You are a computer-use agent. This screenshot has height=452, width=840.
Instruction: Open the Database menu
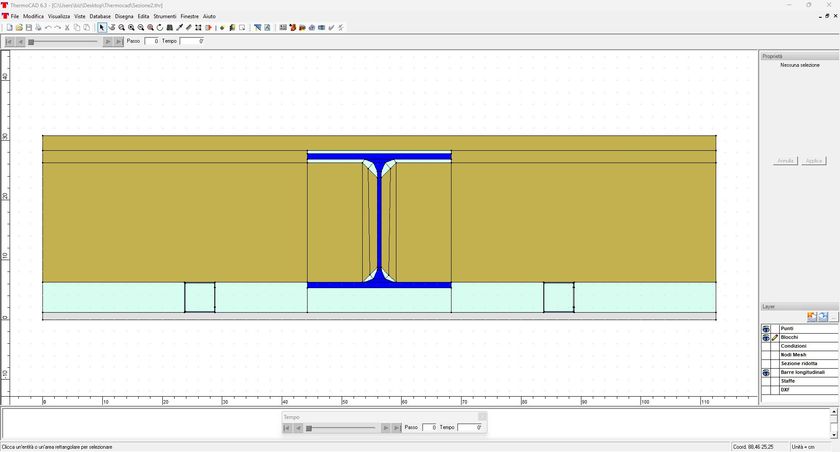[100, 17]
